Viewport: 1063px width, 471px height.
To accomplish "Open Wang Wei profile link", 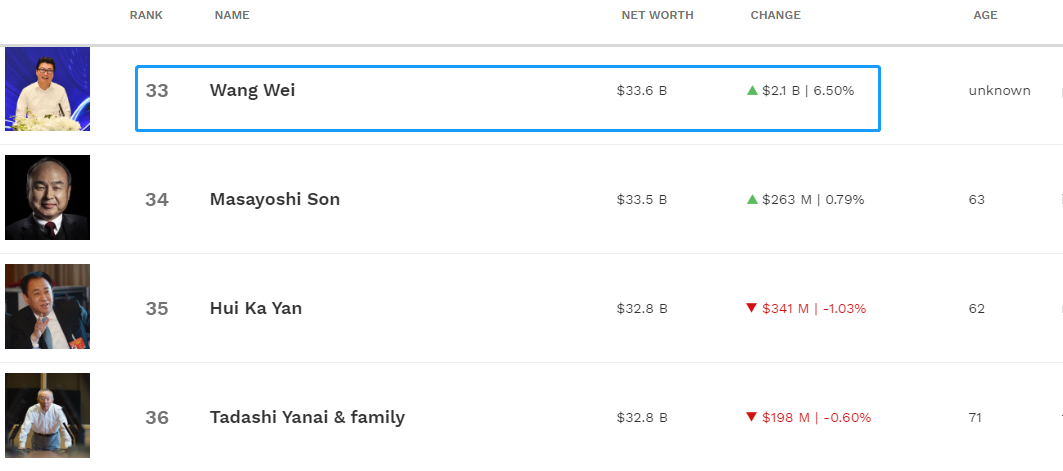I will (252, 90).
